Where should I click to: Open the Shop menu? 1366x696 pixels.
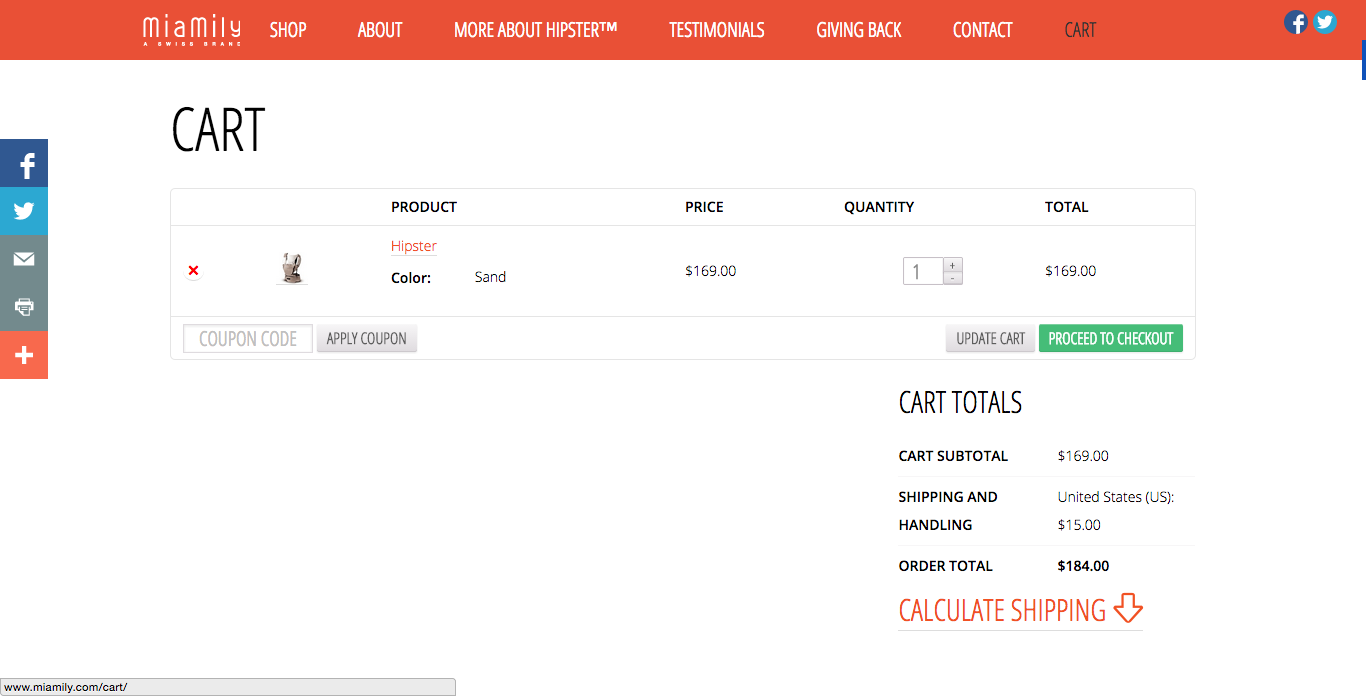(x=288, y=30)
